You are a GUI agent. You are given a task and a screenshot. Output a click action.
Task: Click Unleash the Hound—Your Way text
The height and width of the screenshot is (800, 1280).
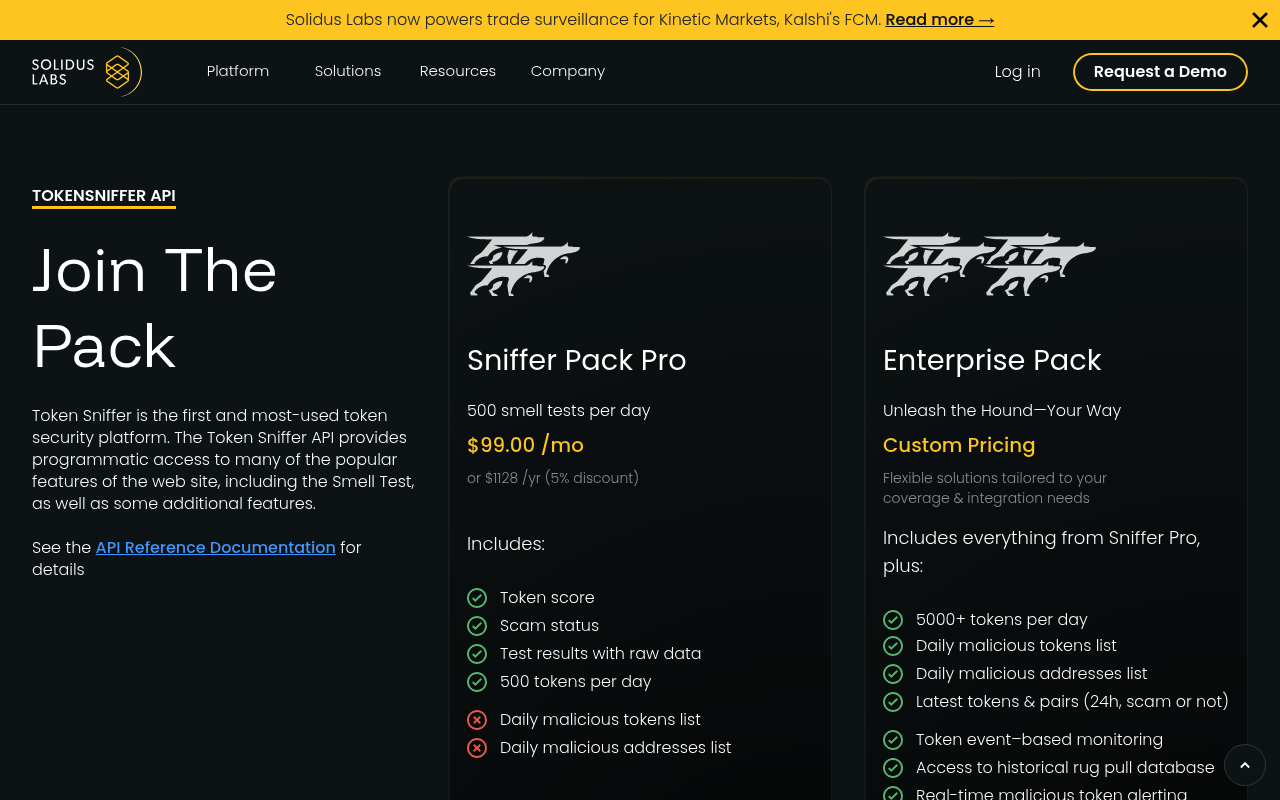pyautogui.click(x=1002, y=410)
